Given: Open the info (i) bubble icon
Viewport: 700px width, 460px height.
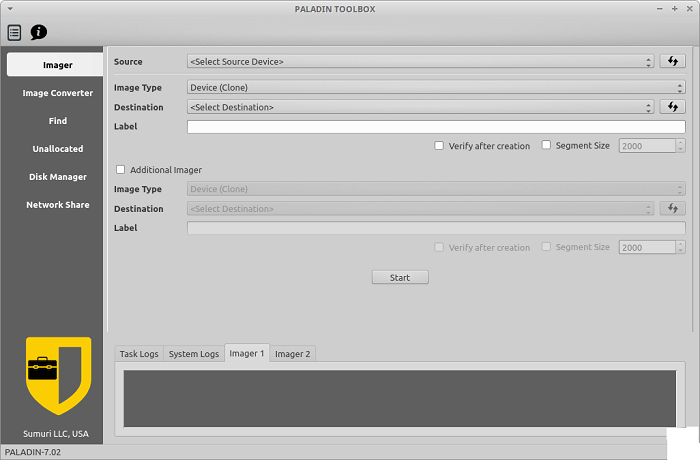Looking at the screenshot, I should (x=38, y=32).
